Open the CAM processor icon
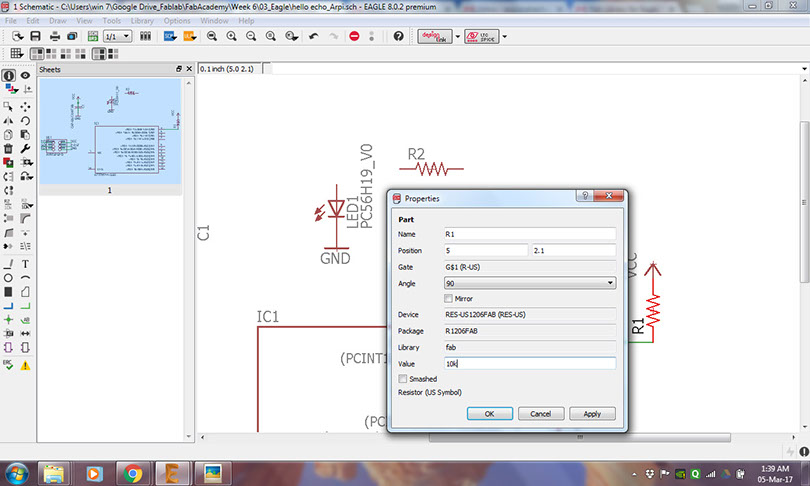Image resolution: width=810 pixels, height=486 pixels. tap(72, 36)
